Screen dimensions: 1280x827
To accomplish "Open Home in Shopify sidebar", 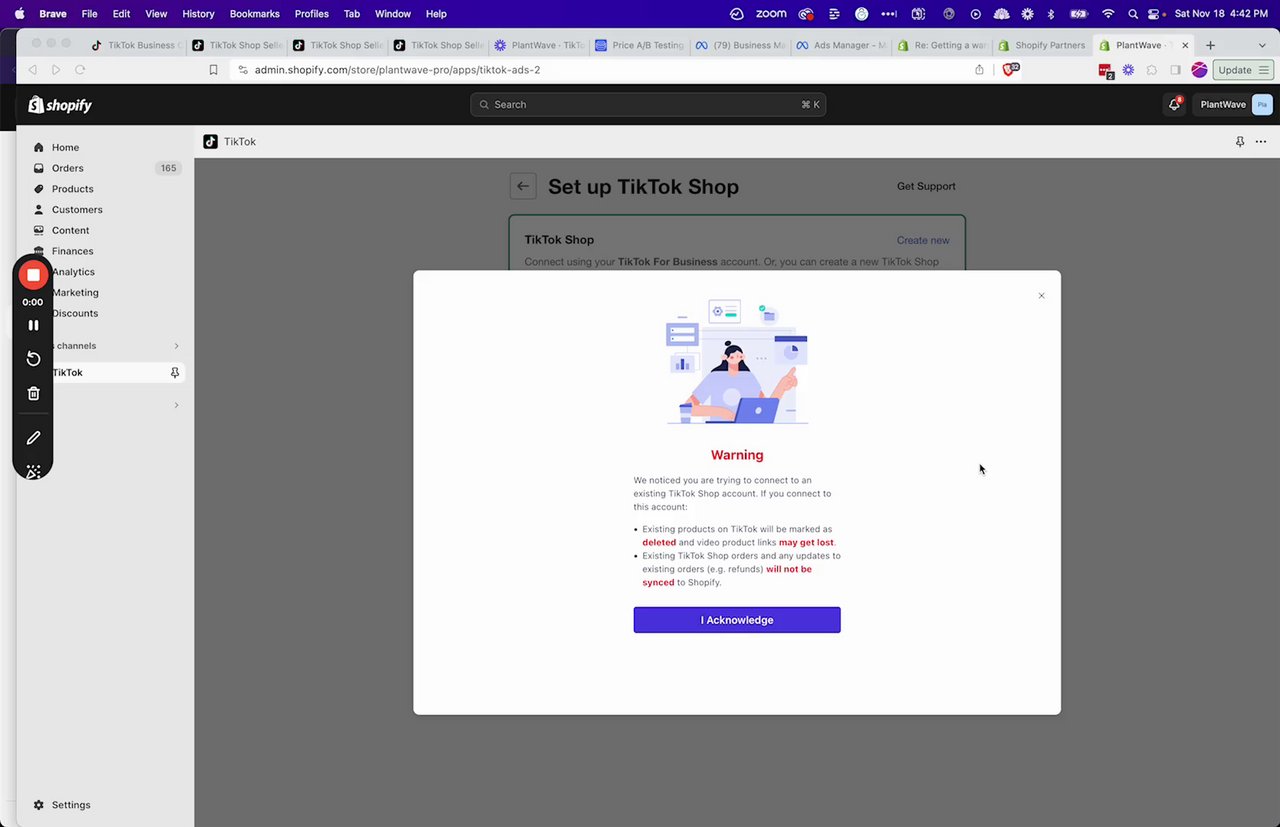I will pyautogui.click(x=65, y=147).
